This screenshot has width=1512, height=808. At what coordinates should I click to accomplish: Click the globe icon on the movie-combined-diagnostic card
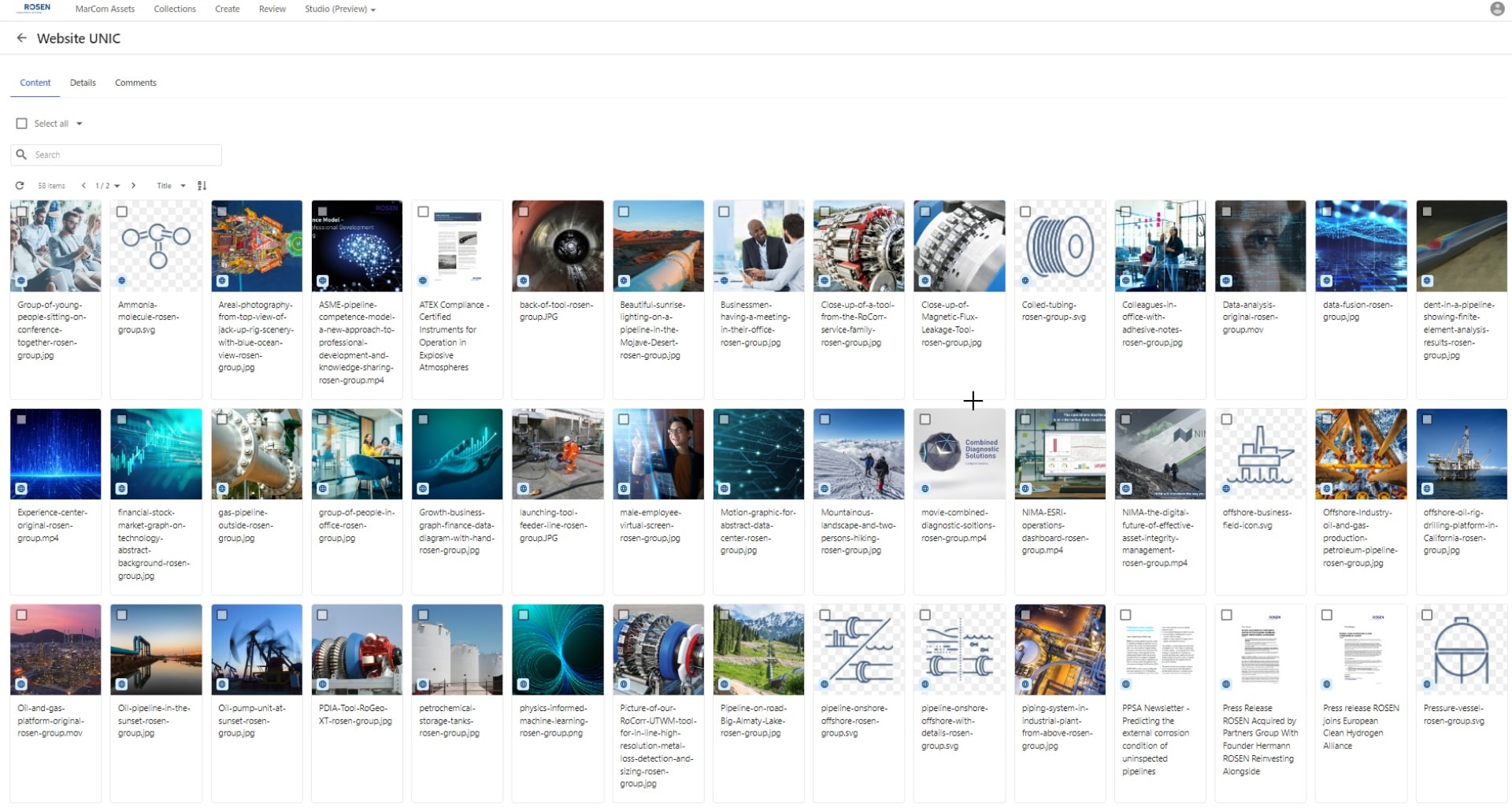point(925,488)
